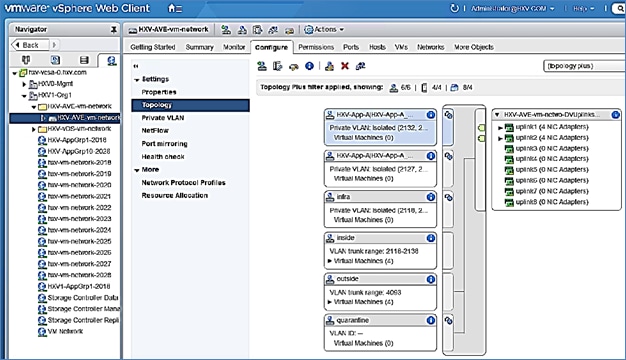The image size is (626, 360).
Task: Collapse the hxv-vcsa-0.hxv.com tree node
Action: [x=15, y=73]
